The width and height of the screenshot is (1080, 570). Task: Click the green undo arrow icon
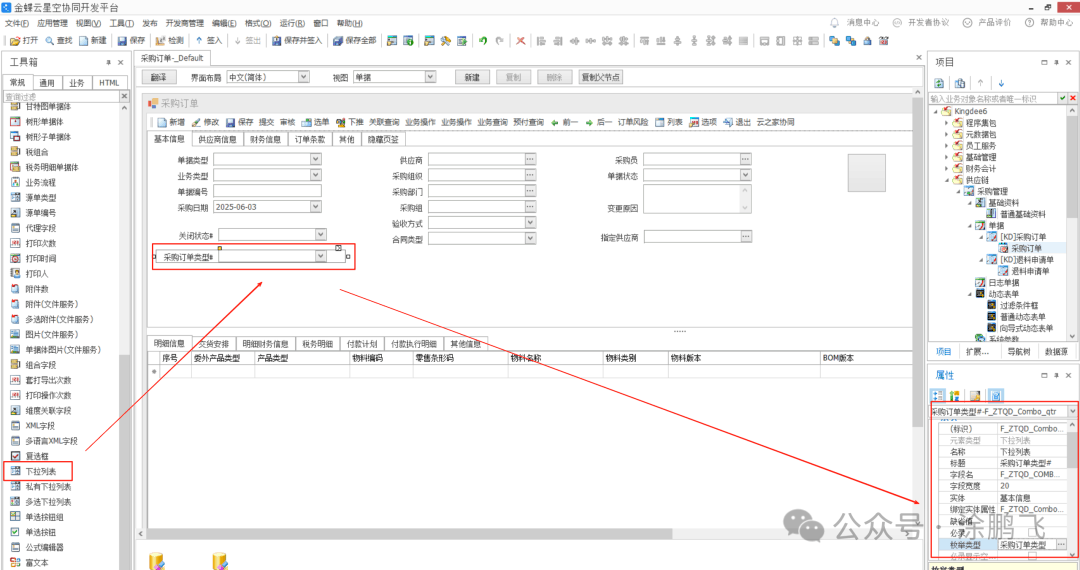click(x=483, y=41)
